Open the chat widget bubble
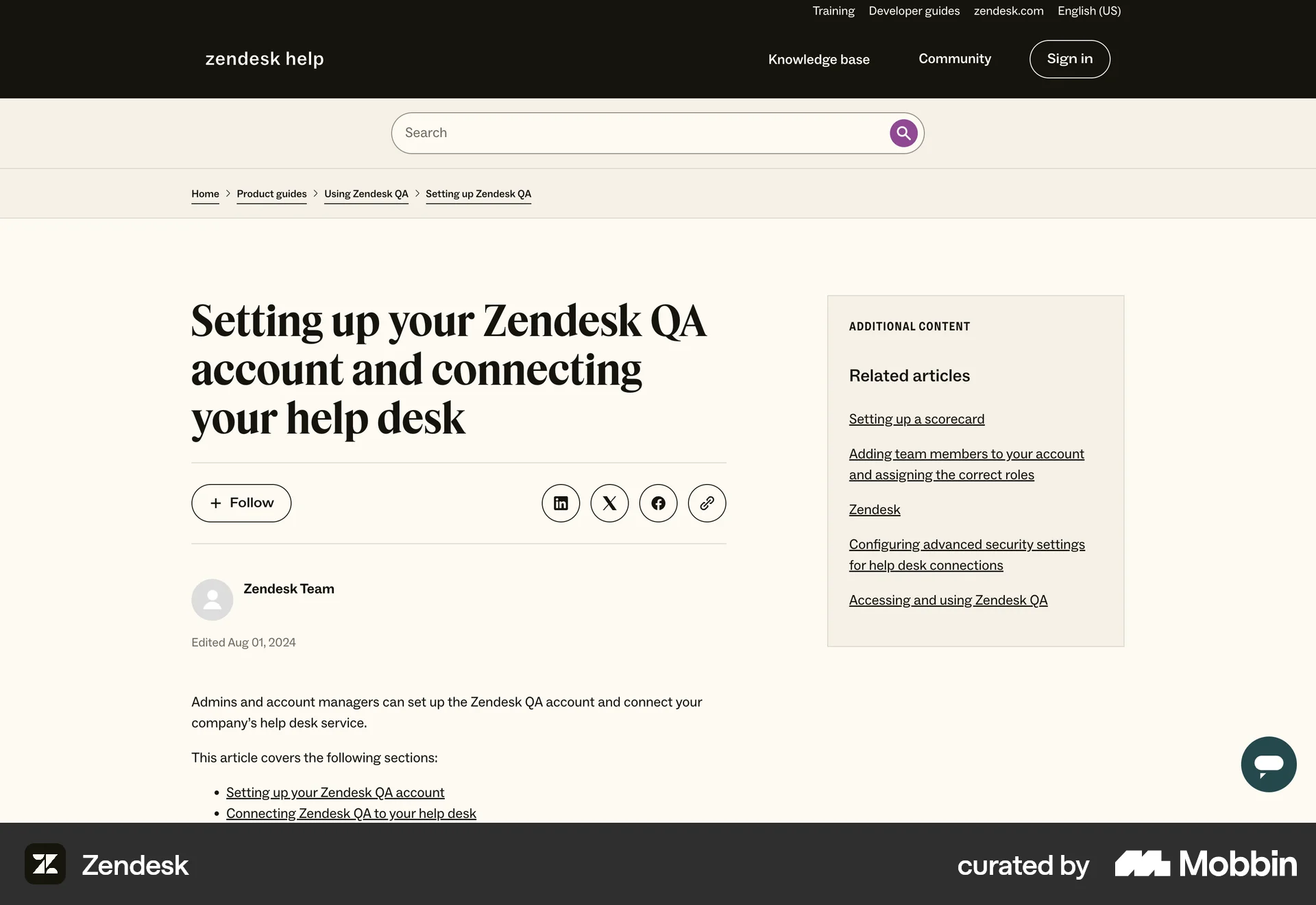1316x905 pixels. 1269,764
